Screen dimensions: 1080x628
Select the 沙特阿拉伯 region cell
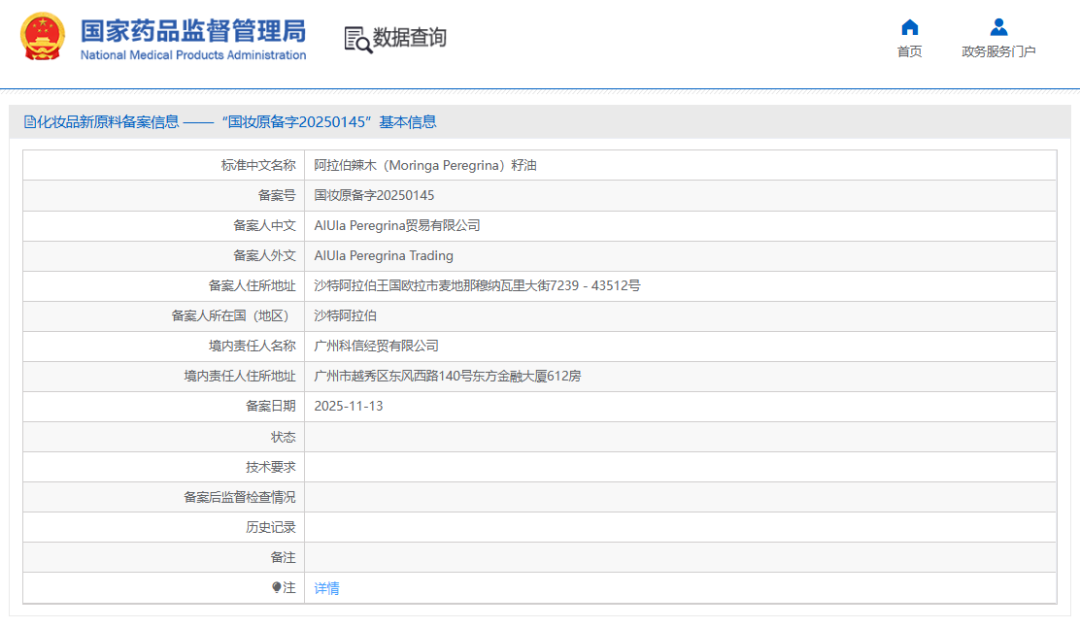click(x=340, y=316)
